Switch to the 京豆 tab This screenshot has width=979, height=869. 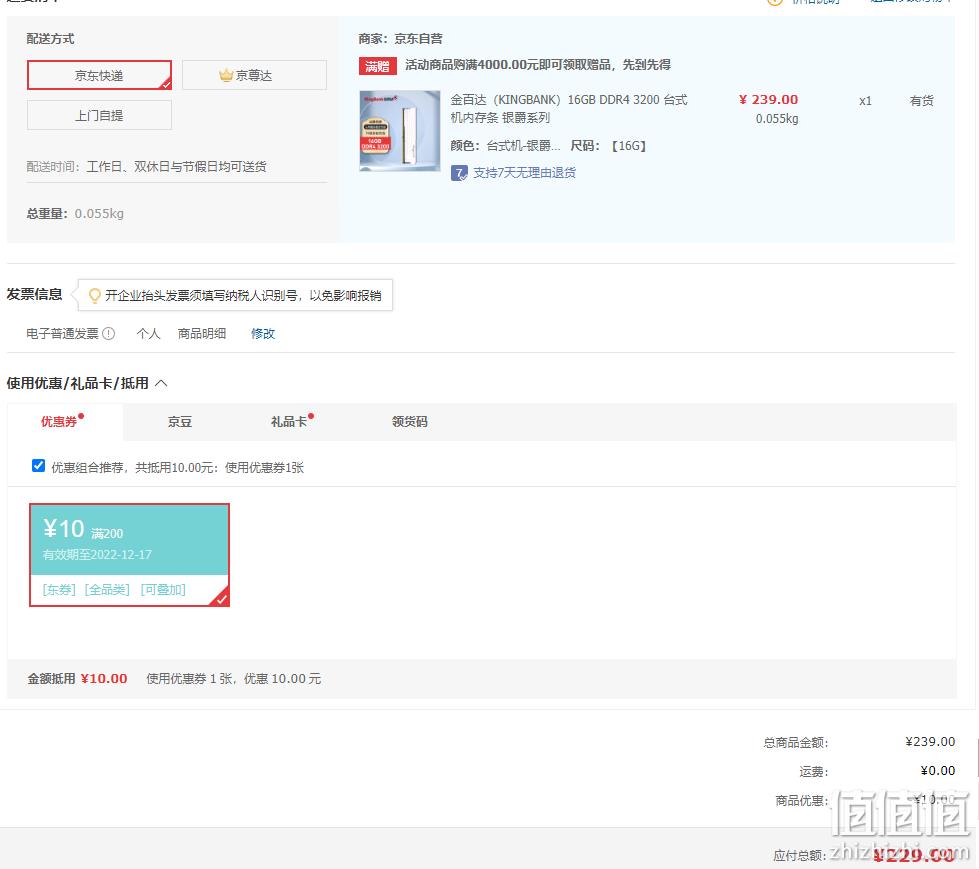(x=180, y=422)
